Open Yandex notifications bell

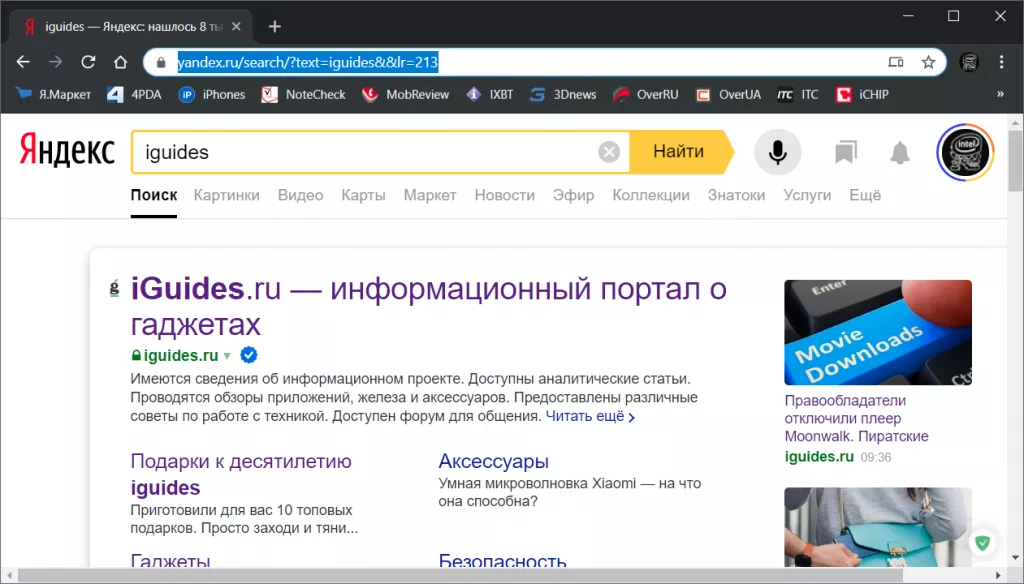(900, 152)
